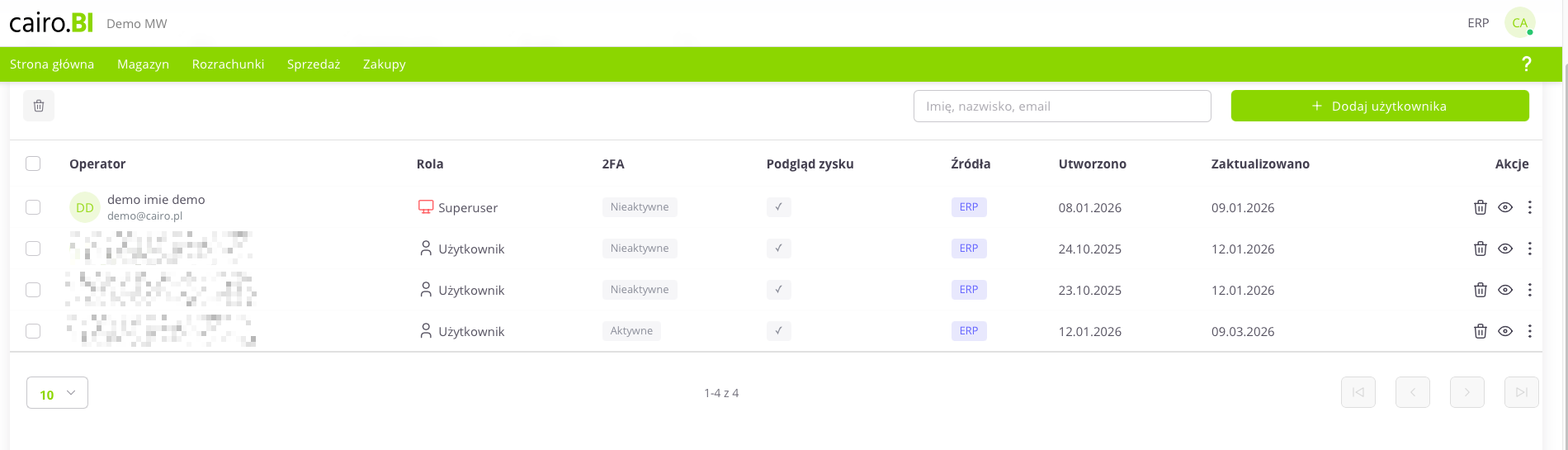Go to Rozrachunki section

click(x=228, y=64)
